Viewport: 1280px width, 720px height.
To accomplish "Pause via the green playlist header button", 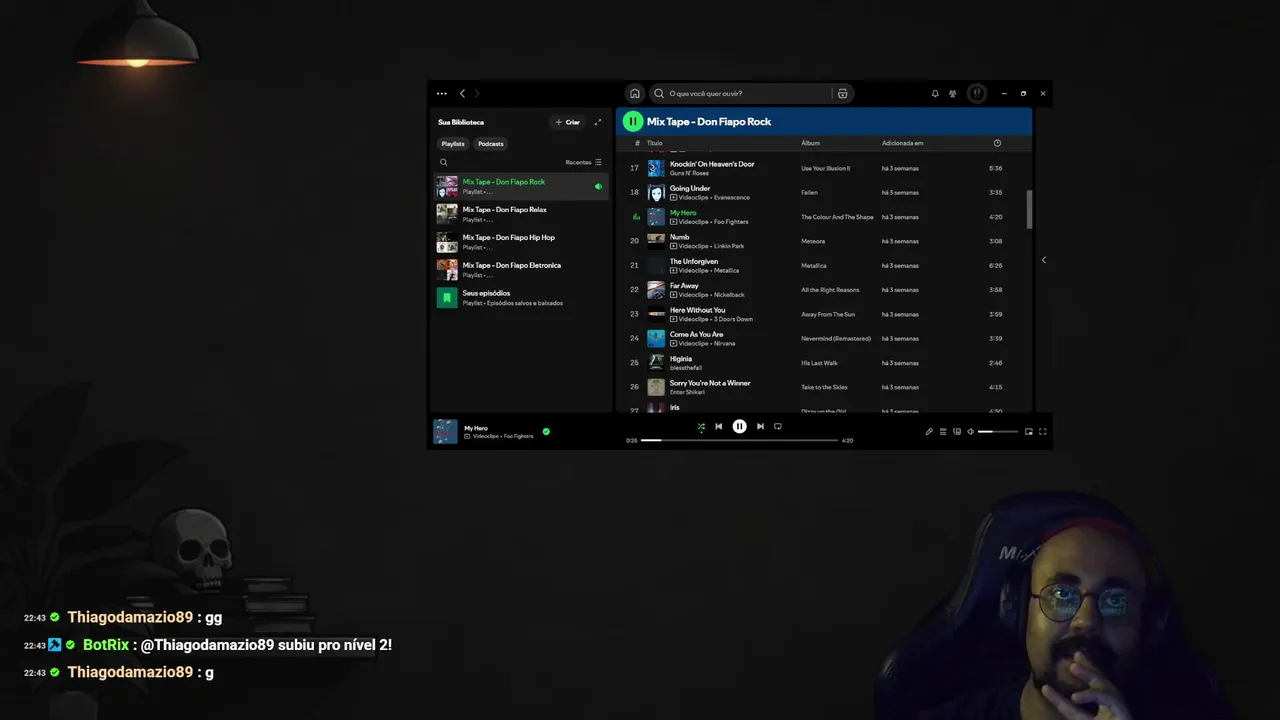I will [x=633, y=122].
